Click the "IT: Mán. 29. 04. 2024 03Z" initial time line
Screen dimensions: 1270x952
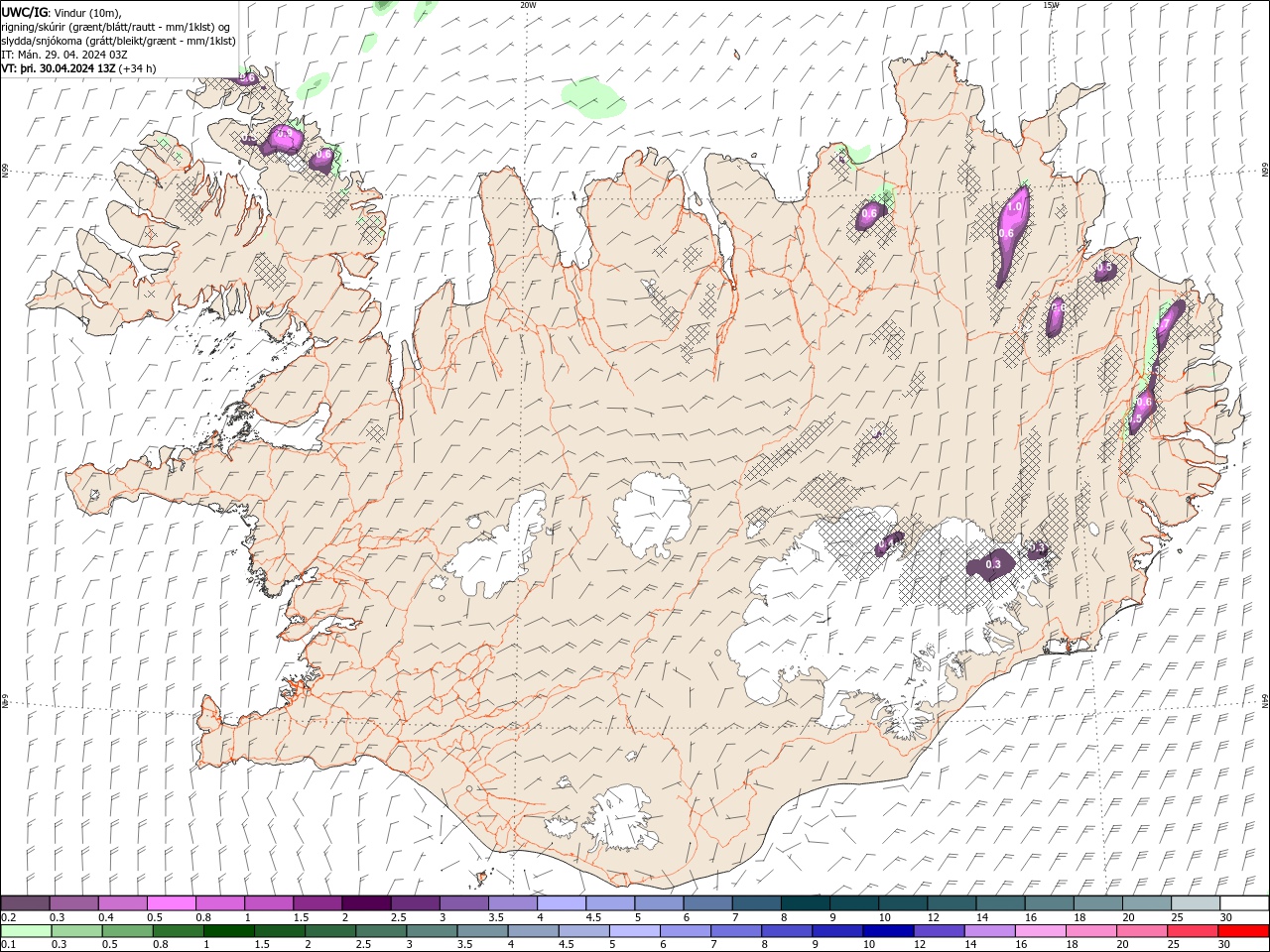click(x=64, y=55)
